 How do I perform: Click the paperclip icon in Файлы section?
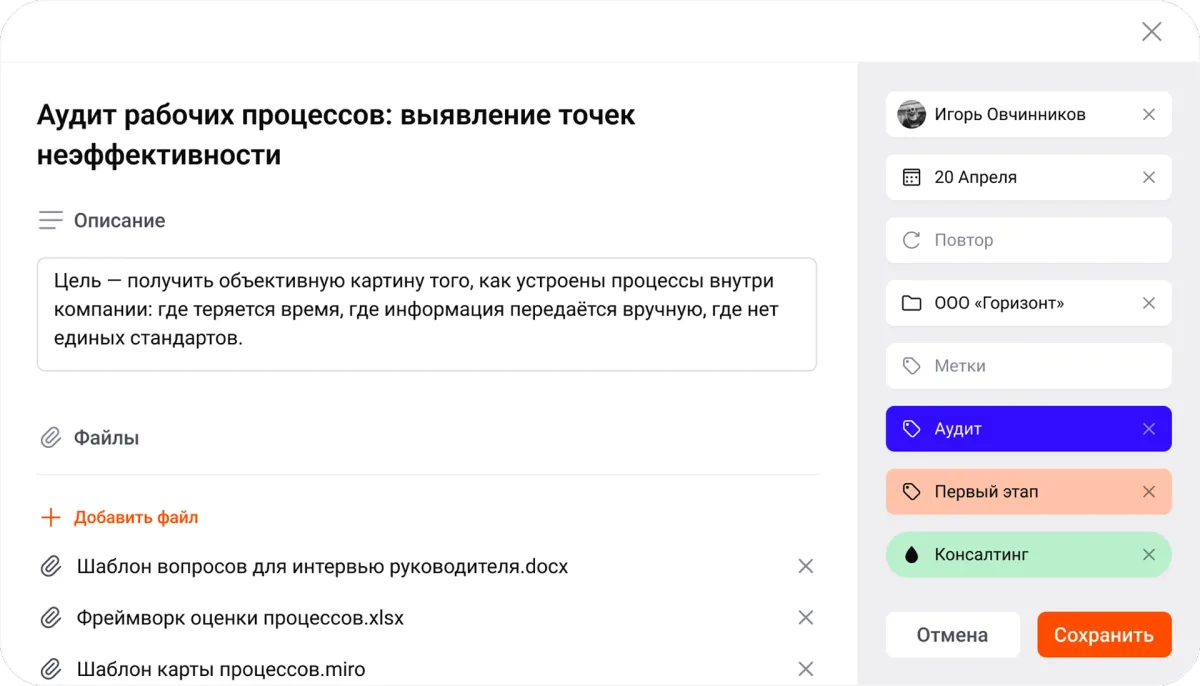point(50,437)
